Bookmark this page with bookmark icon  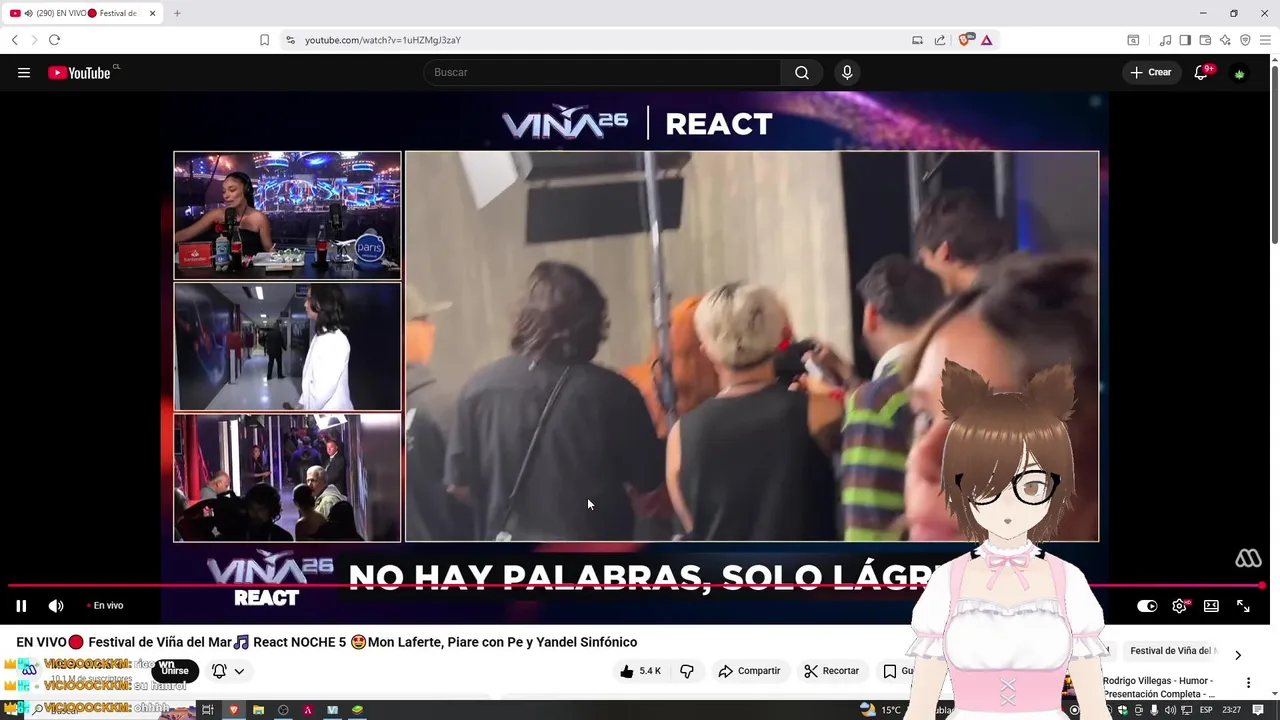point(264,40)
